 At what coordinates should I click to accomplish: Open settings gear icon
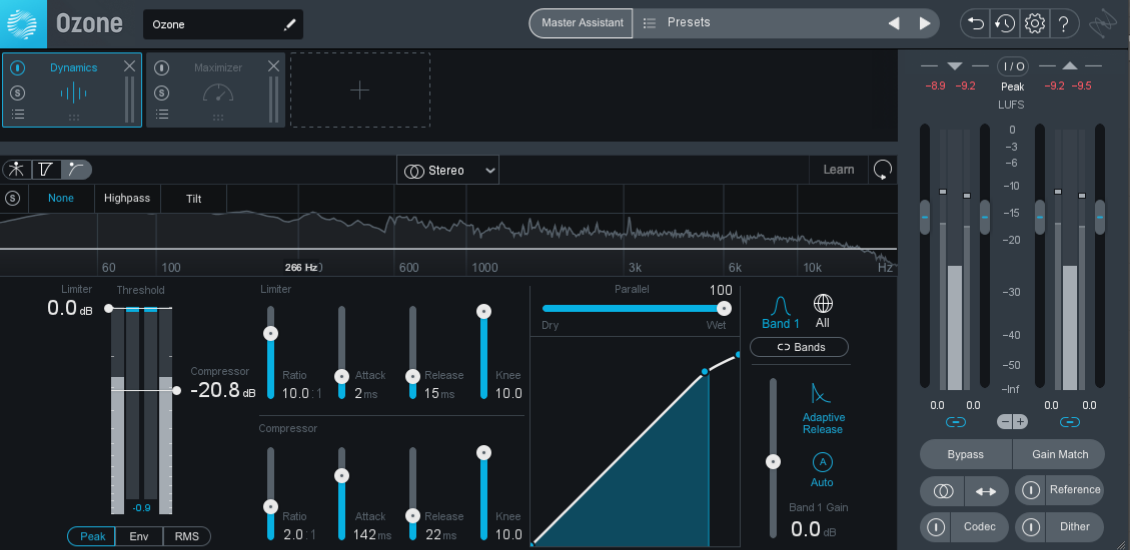tap(1034, 24)
